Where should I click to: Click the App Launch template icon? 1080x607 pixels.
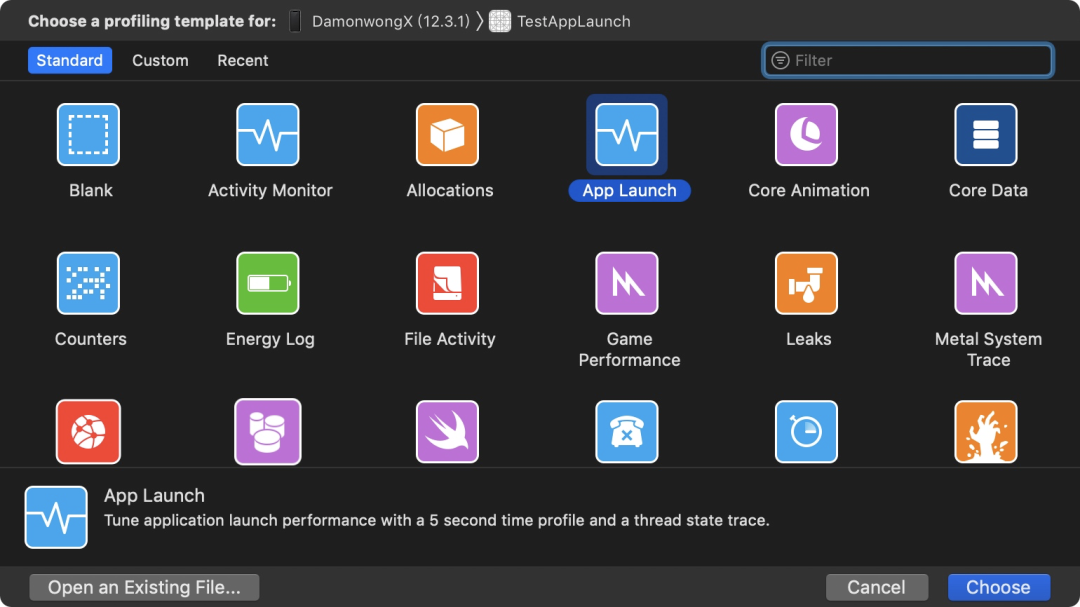627,134
